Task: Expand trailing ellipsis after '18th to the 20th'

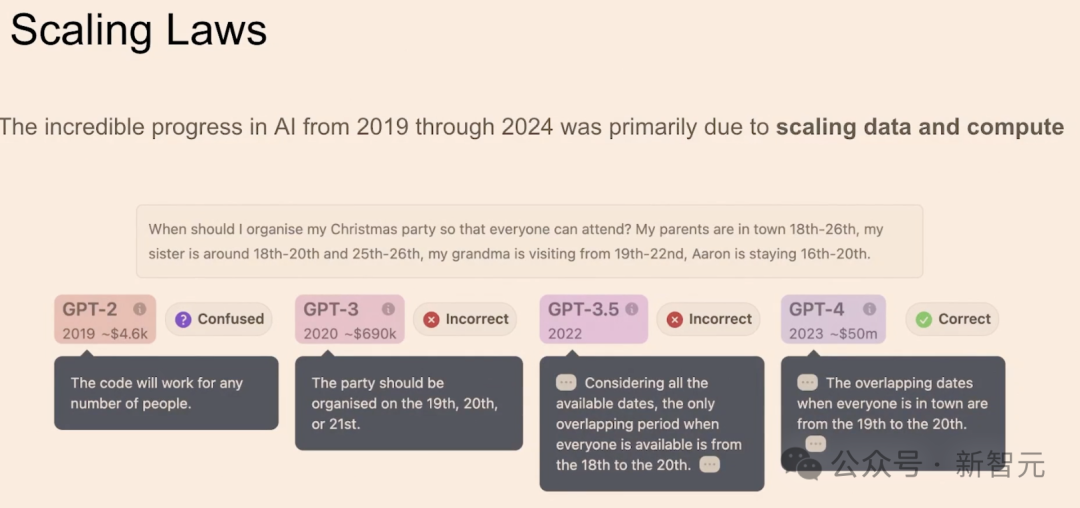Action: pos(709,465)
